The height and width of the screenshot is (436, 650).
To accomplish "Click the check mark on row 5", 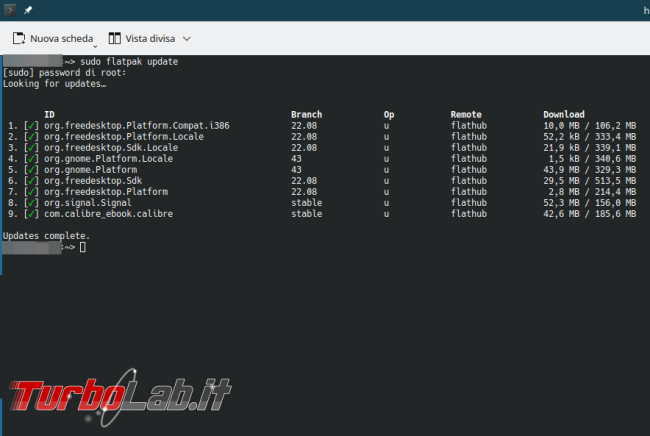I will point(31,170).
